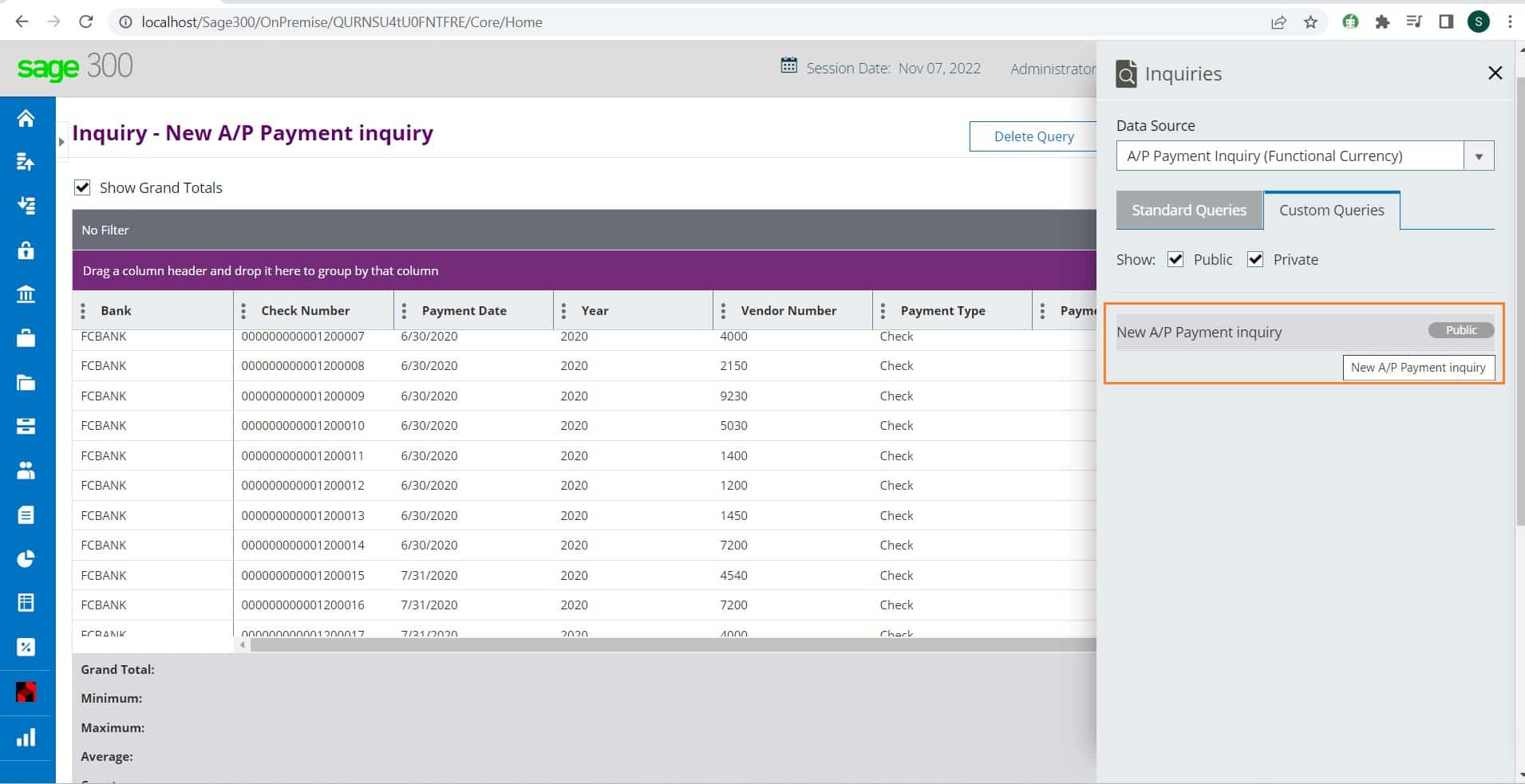
Task: Click the browser reload icon
Action: [x=86, y=22]
